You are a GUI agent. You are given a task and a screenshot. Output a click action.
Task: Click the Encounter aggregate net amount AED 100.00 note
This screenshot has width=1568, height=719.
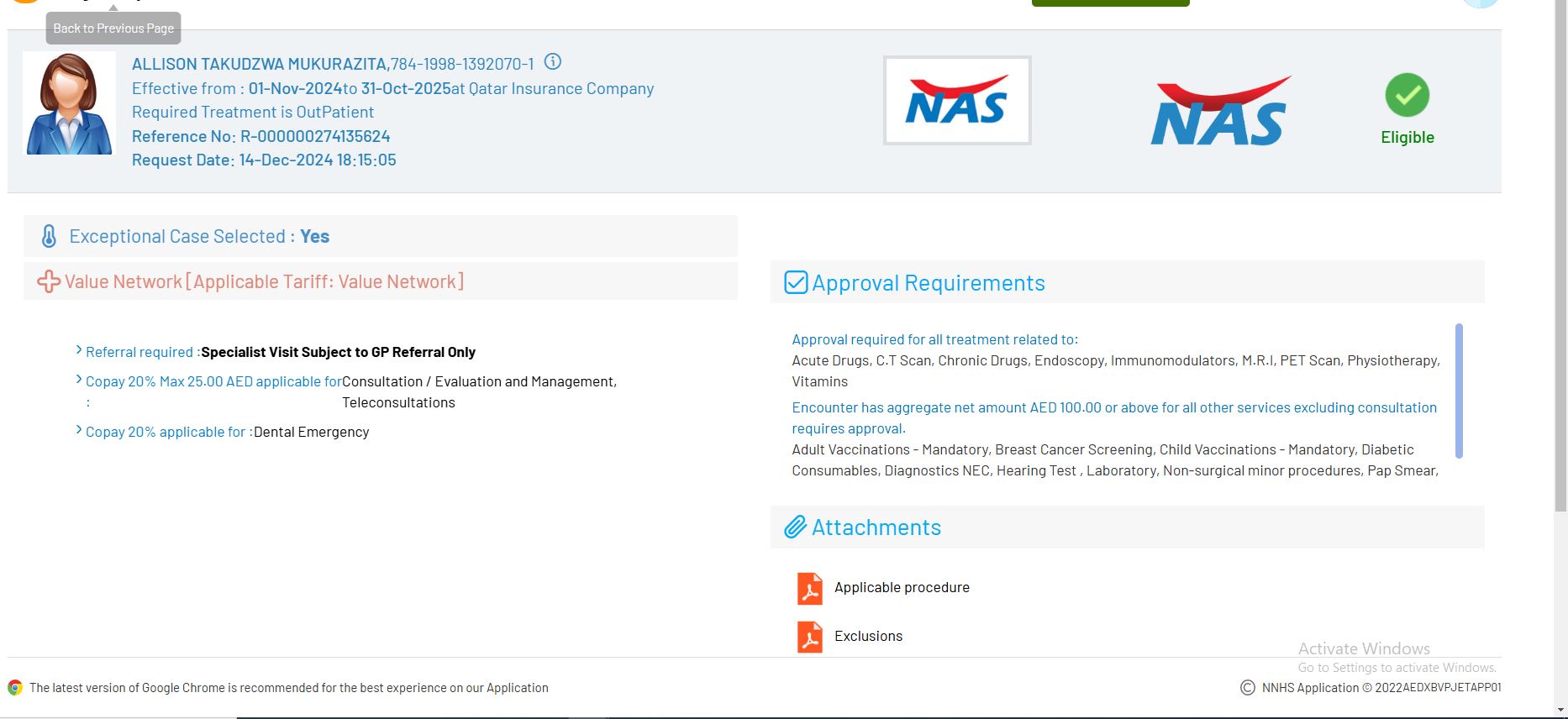tap(1114, 417)
